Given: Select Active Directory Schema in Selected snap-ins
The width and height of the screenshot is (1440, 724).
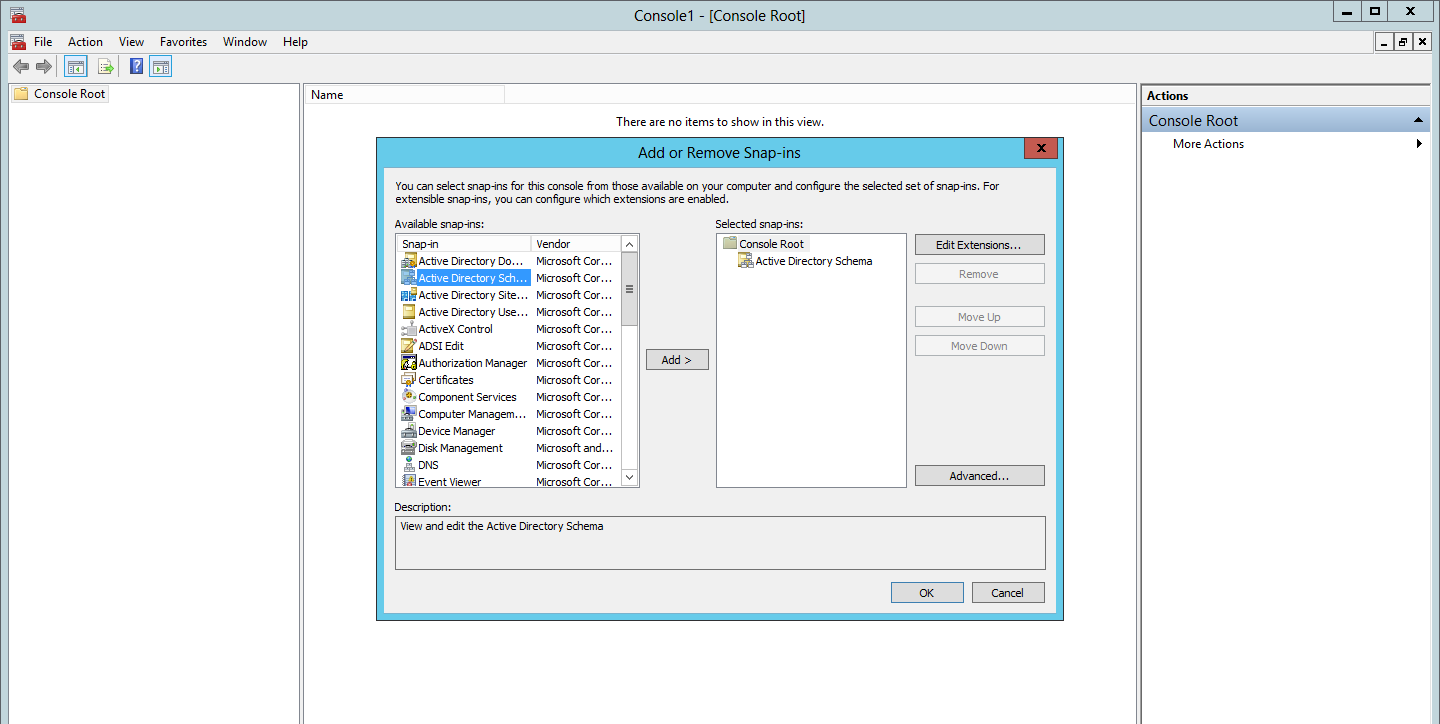Looking at the screenshot, I should tap(805, 261).
